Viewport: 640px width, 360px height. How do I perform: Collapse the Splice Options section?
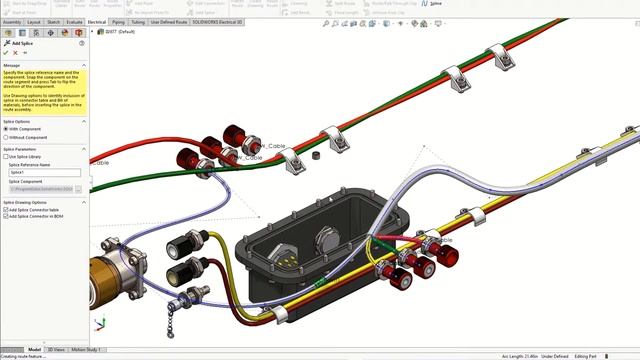point(84,122)
